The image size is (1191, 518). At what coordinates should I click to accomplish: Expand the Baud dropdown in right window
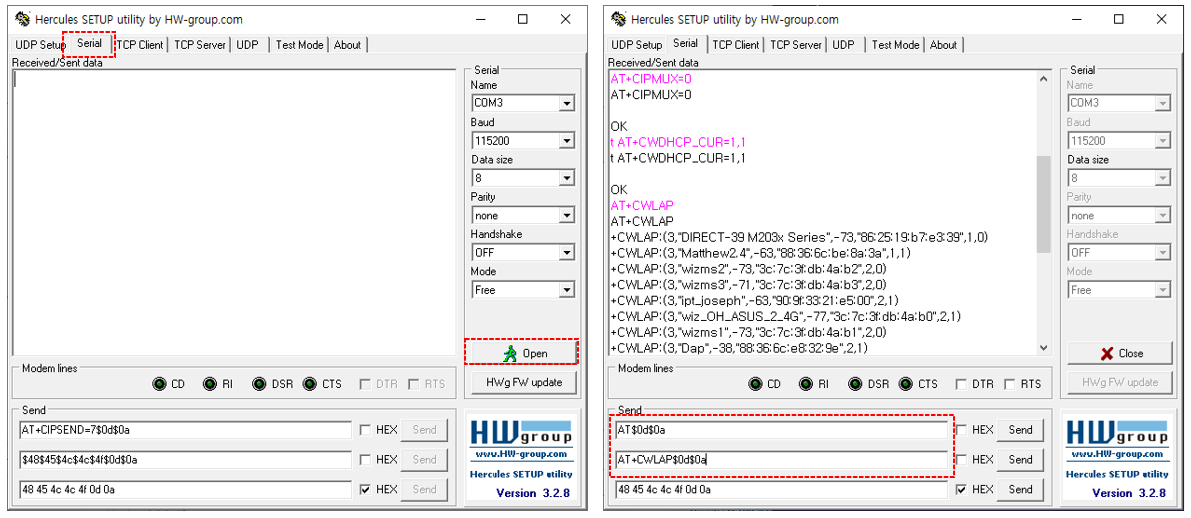(x=1162, y=141)
